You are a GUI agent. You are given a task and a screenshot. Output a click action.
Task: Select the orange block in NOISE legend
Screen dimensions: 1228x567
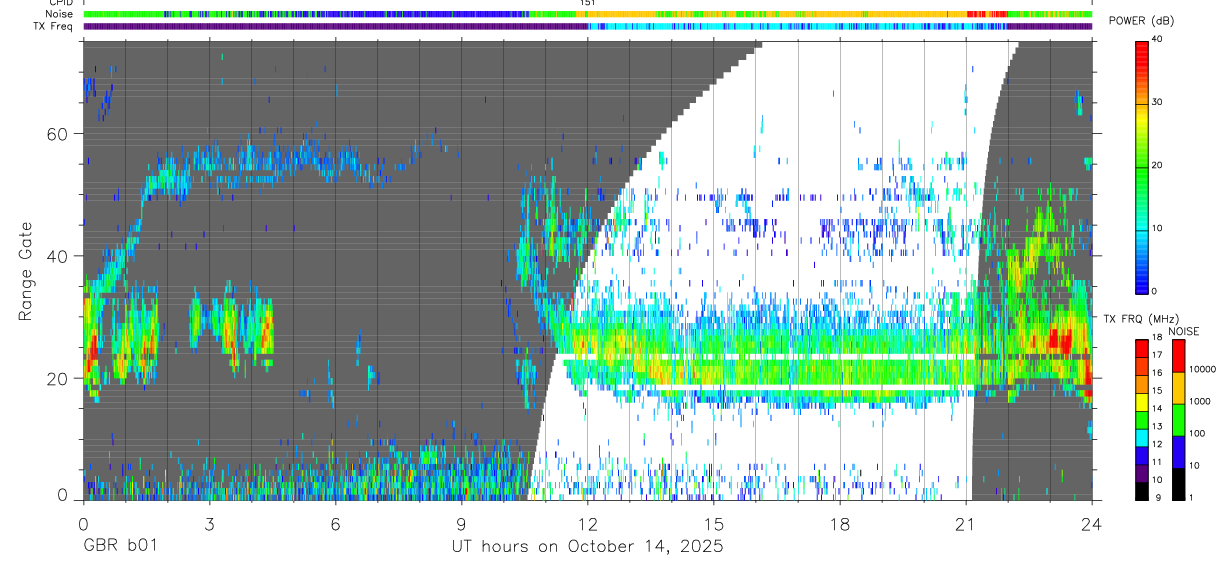tap(1179, 388)
